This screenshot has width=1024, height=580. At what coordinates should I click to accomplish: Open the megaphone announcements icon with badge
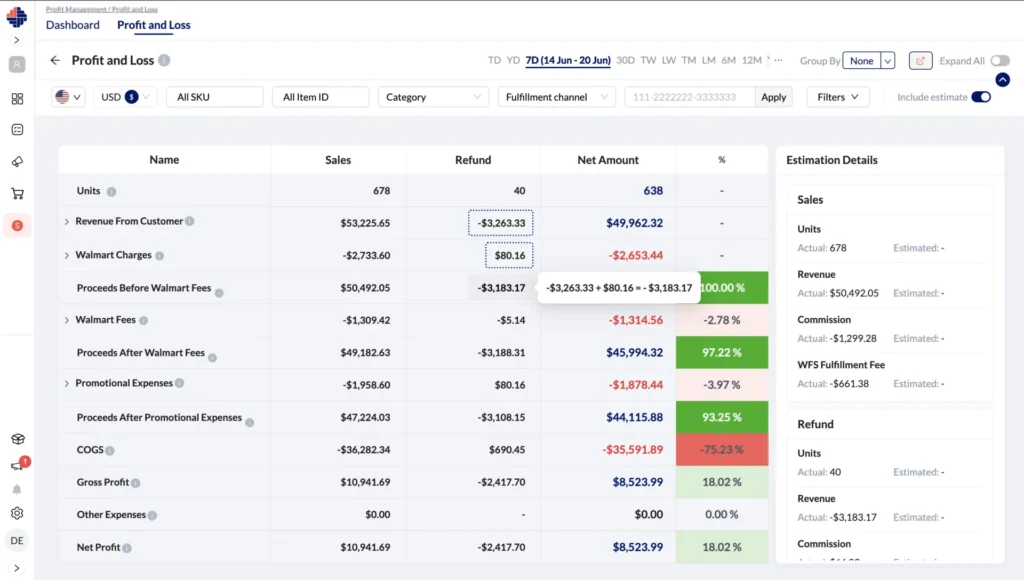[x=18, y=465]
